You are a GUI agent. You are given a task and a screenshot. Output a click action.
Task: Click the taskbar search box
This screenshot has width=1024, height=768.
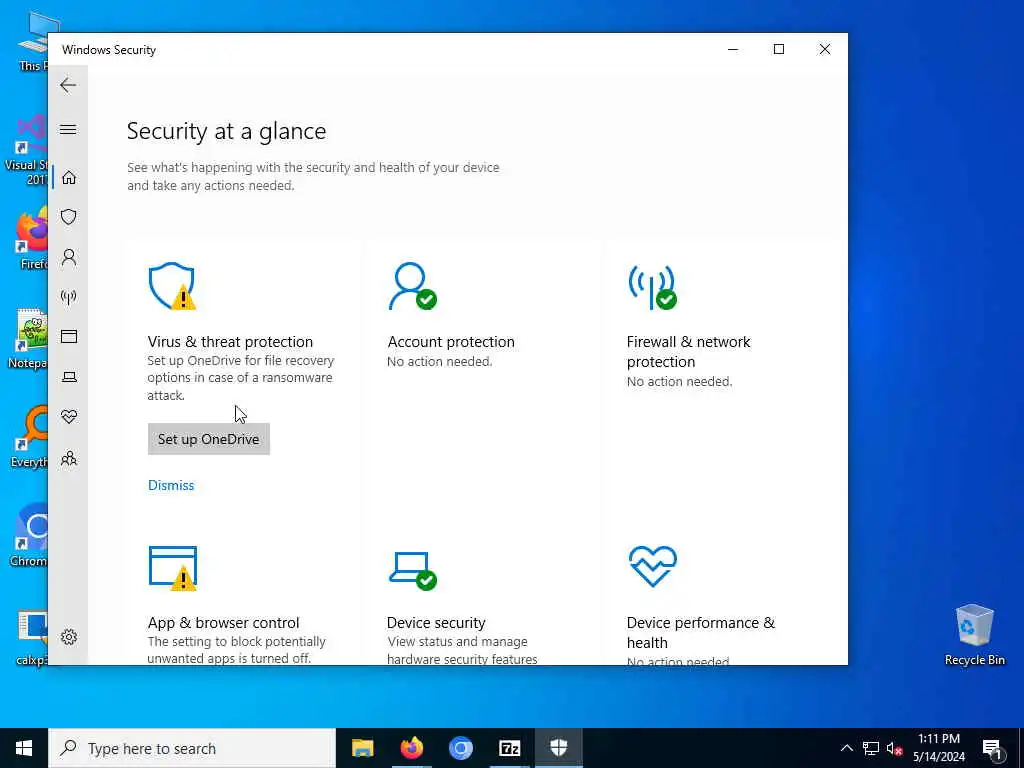click(x=192, y=748)
